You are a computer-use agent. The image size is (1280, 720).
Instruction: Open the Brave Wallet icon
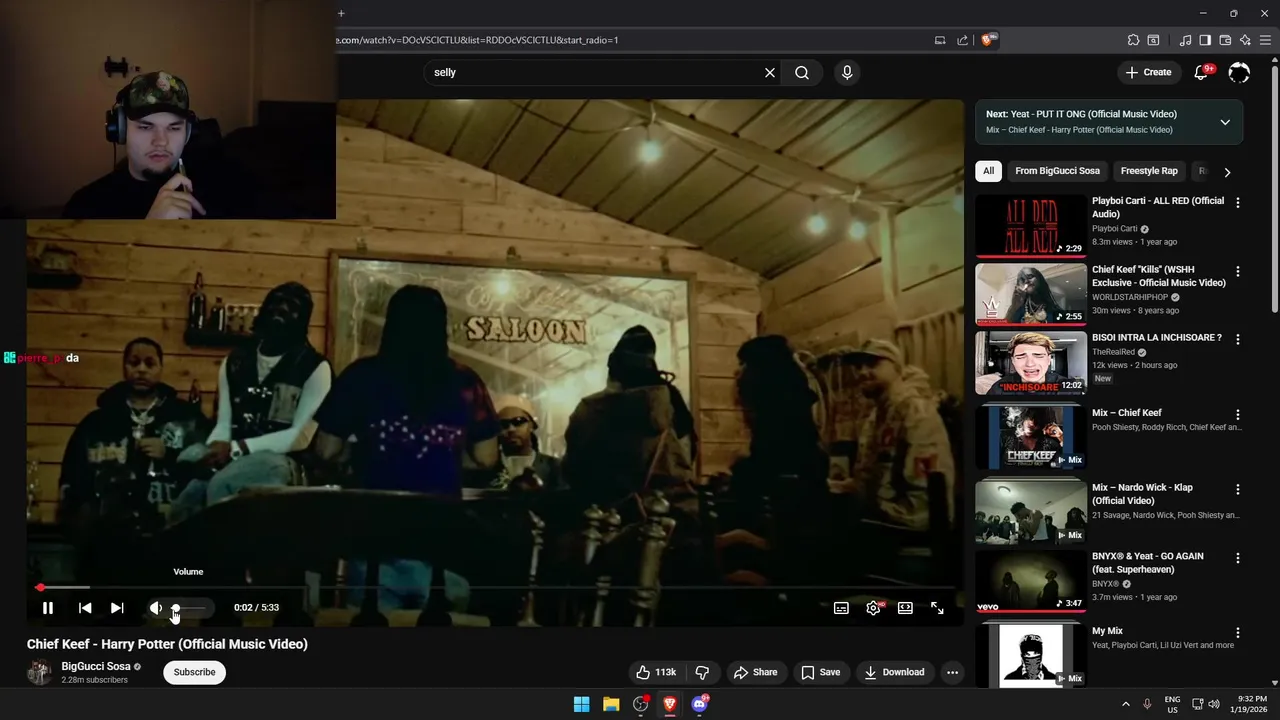pos(1225,40)
